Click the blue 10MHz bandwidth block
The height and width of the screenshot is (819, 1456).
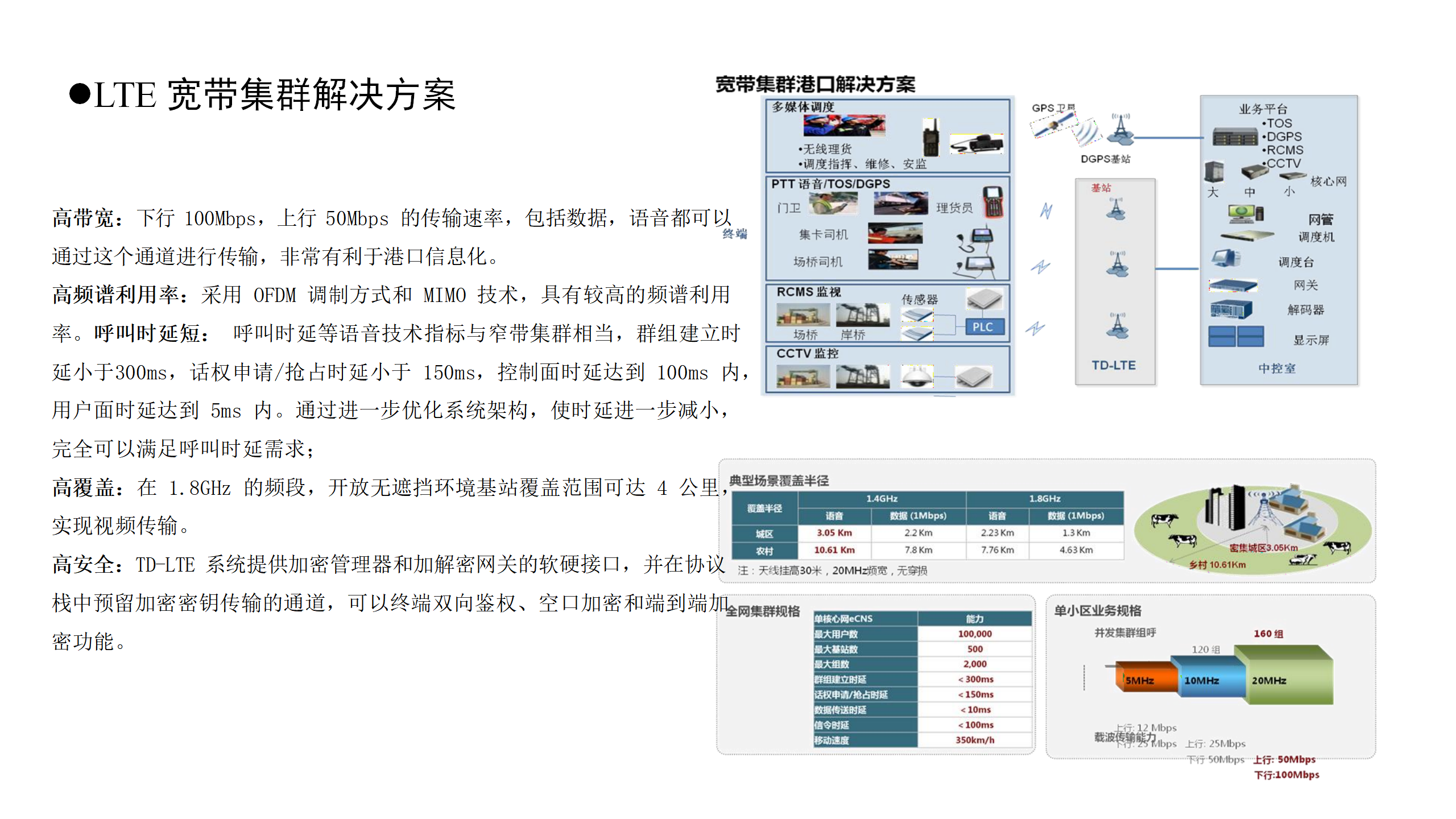1207,676
